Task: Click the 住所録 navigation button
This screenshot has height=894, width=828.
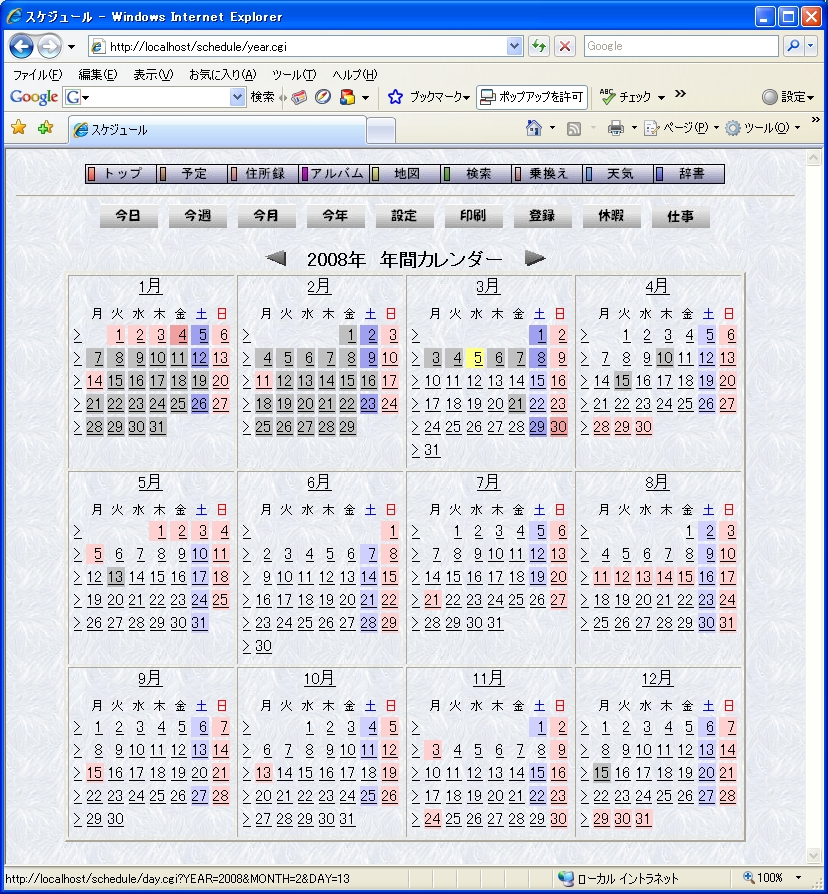Action: tap(263, 174)
